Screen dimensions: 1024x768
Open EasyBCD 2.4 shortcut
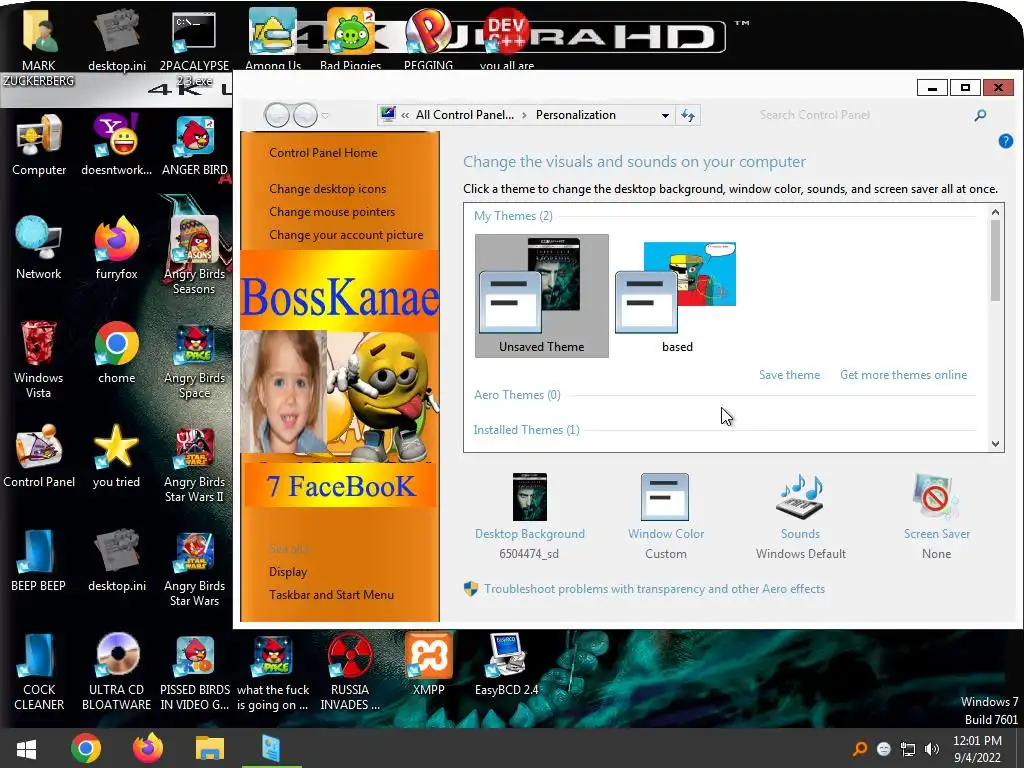click(x=506, y=663)
